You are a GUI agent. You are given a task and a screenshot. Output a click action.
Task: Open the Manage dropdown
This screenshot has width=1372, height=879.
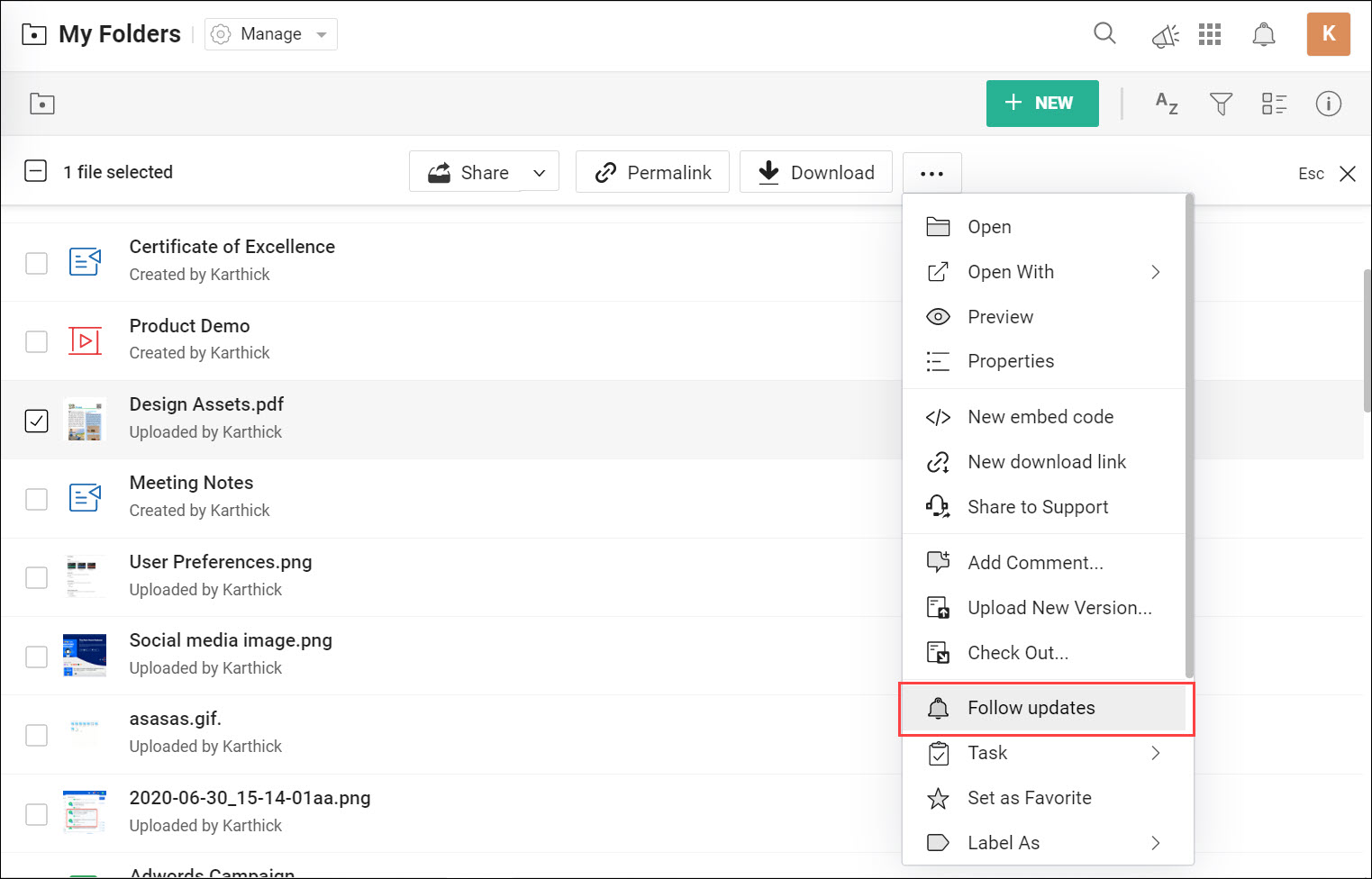pos(270,33)
